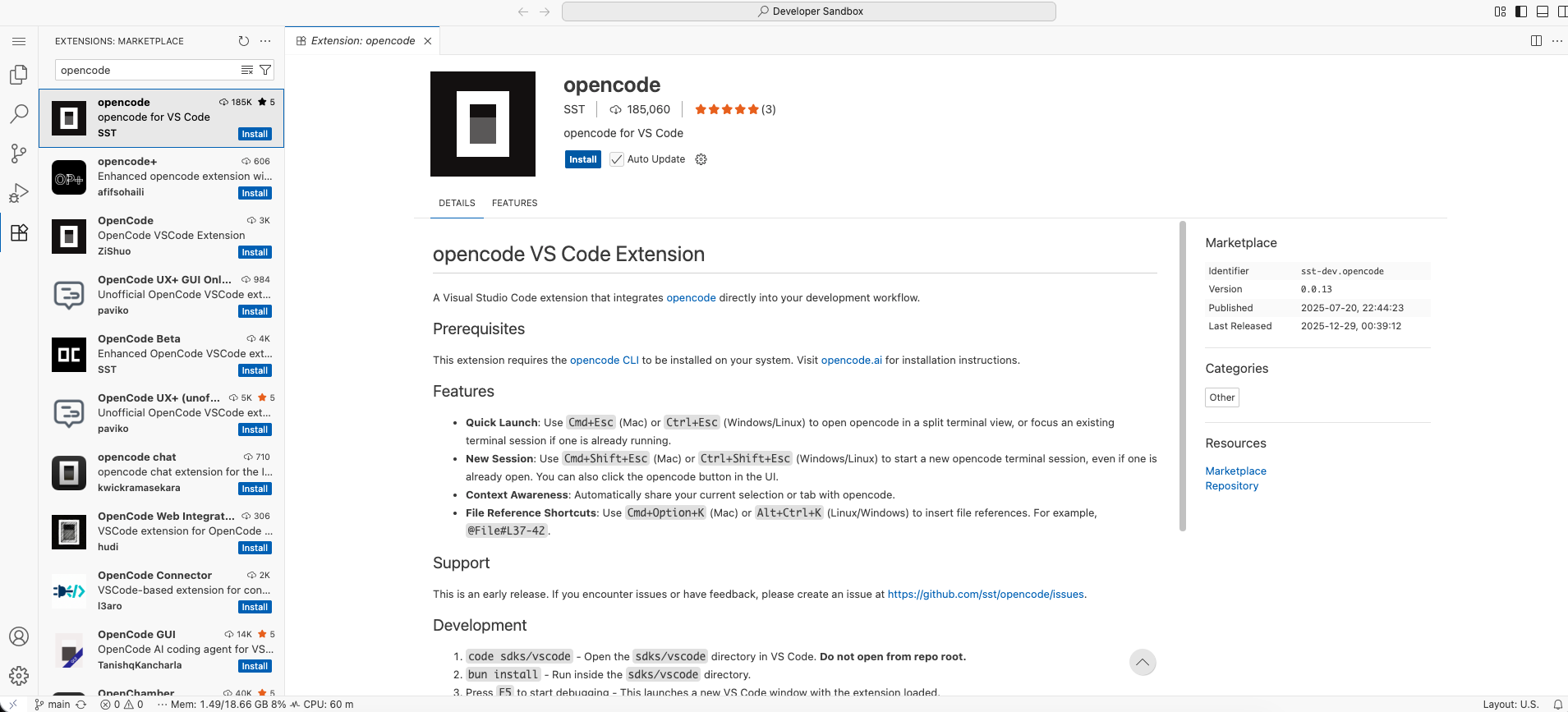The image size is (1568, 712).
Task: Switch to the FEATURES tab
Action: pos(514,203)
